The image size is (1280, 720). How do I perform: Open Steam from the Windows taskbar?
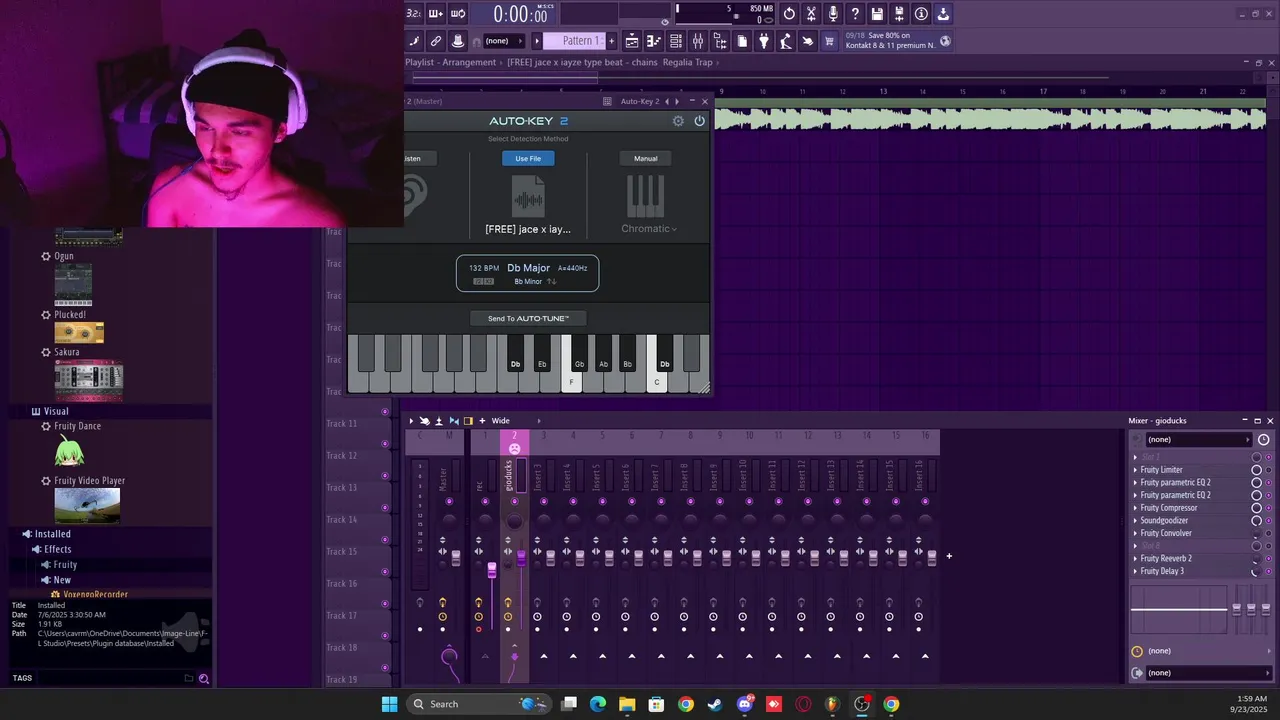tap(715, 704)
